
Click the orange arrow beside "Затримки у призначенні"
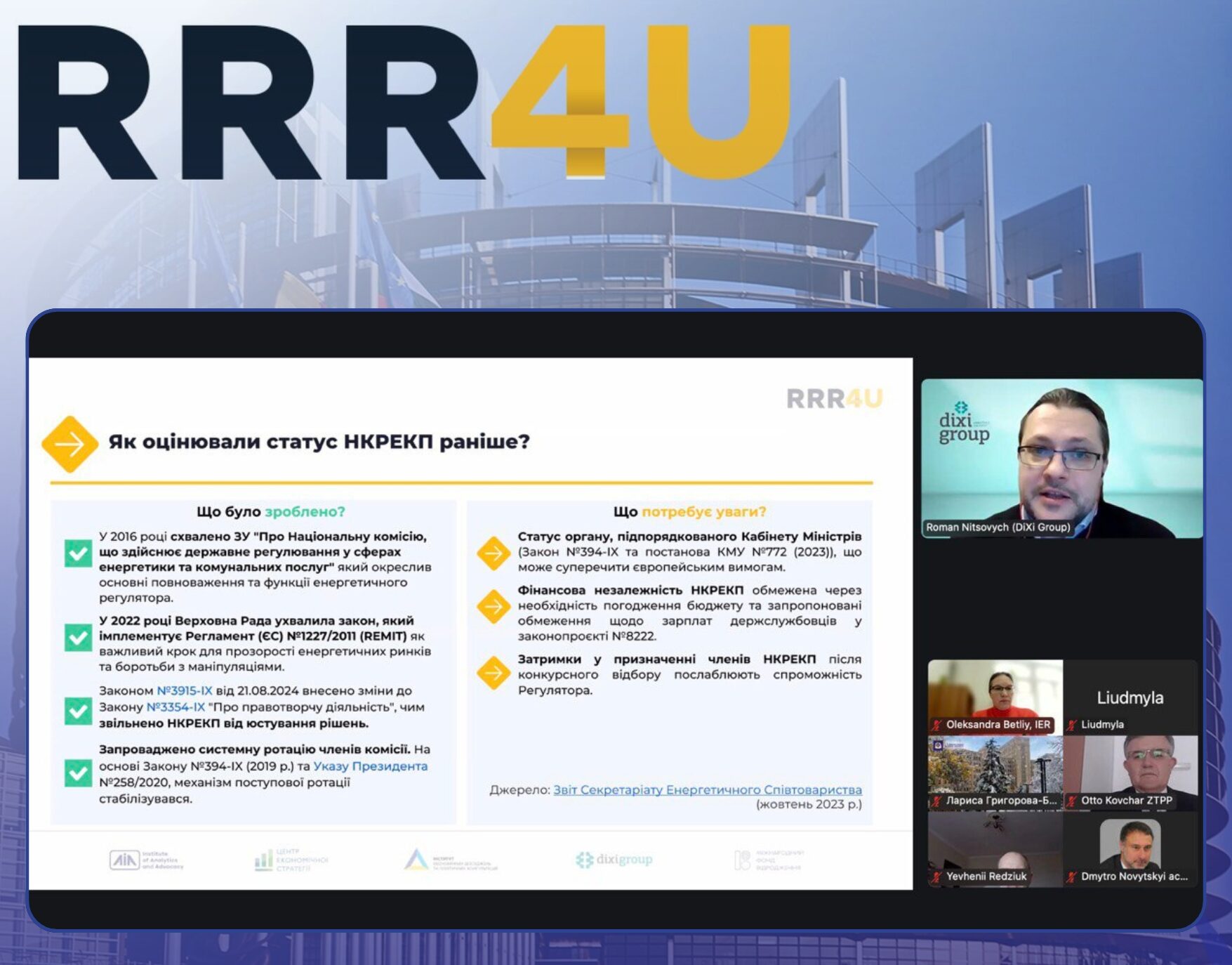tap(494, 673)
